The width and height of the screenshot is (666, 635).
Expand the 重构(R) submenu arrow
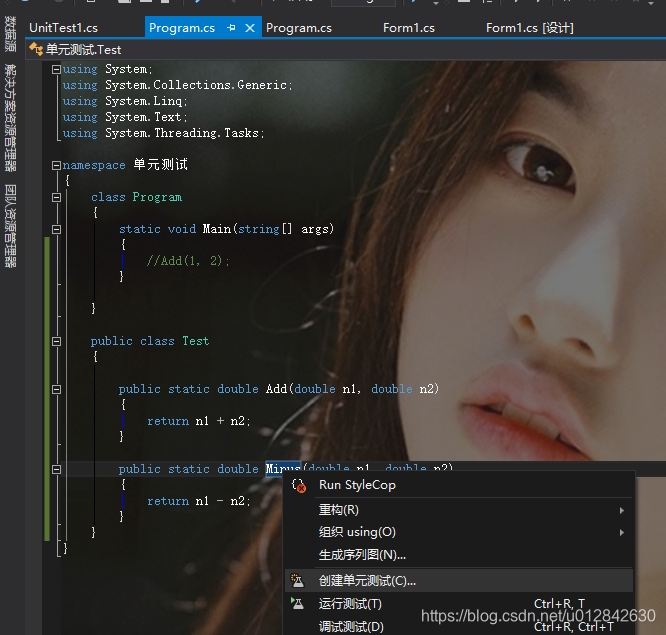click(622, 510)
